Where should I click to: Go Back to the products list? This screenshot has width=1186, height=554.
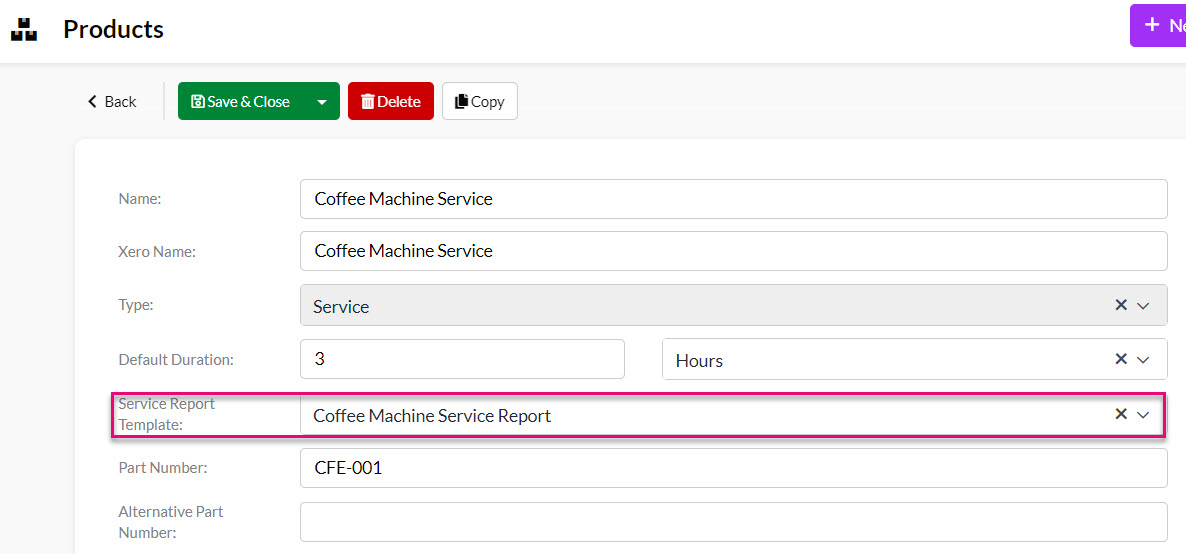[112, 101]
